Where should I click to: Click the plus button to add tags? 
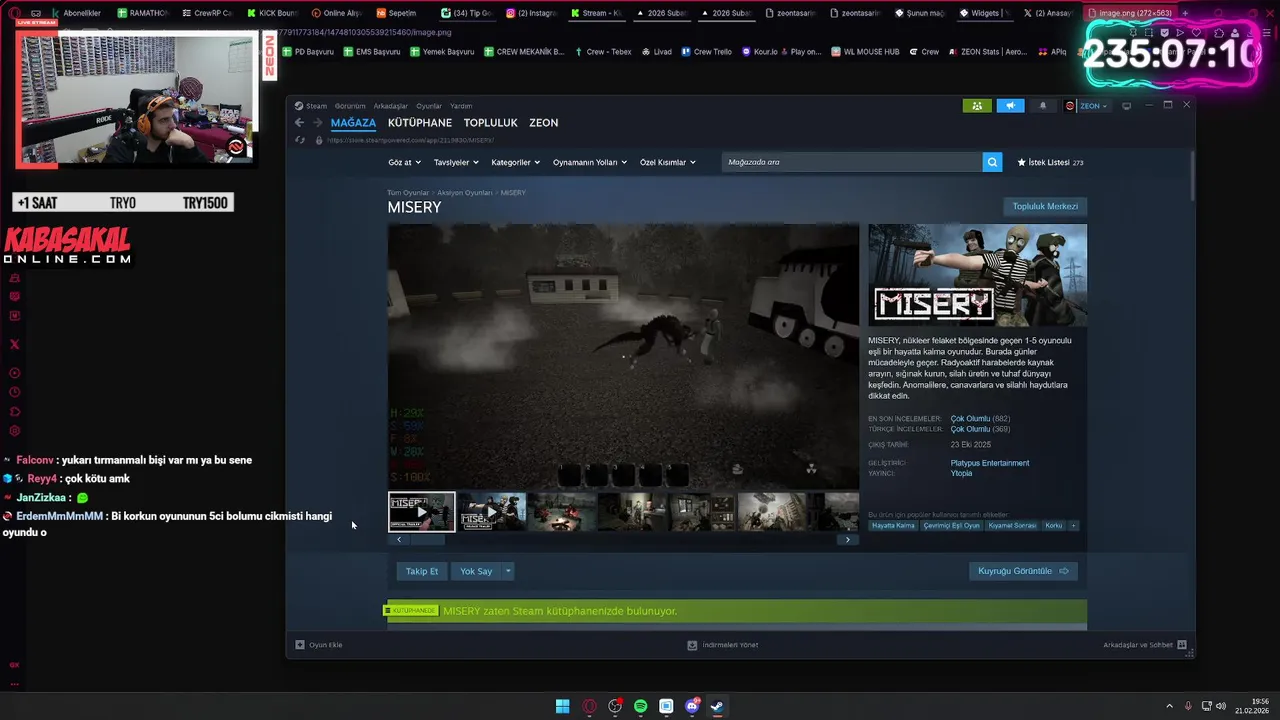1074,525
